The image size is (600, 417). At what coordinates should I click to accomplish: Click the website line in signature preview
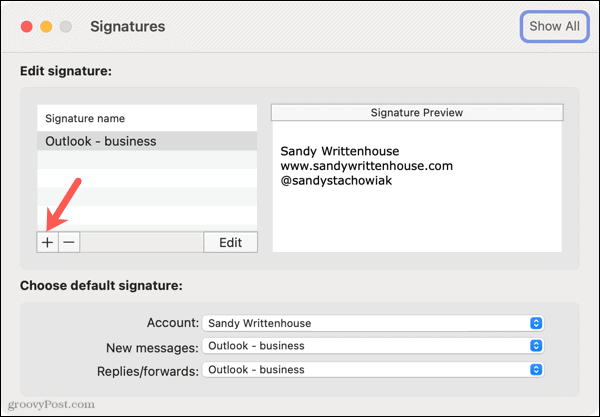point(367,165)
